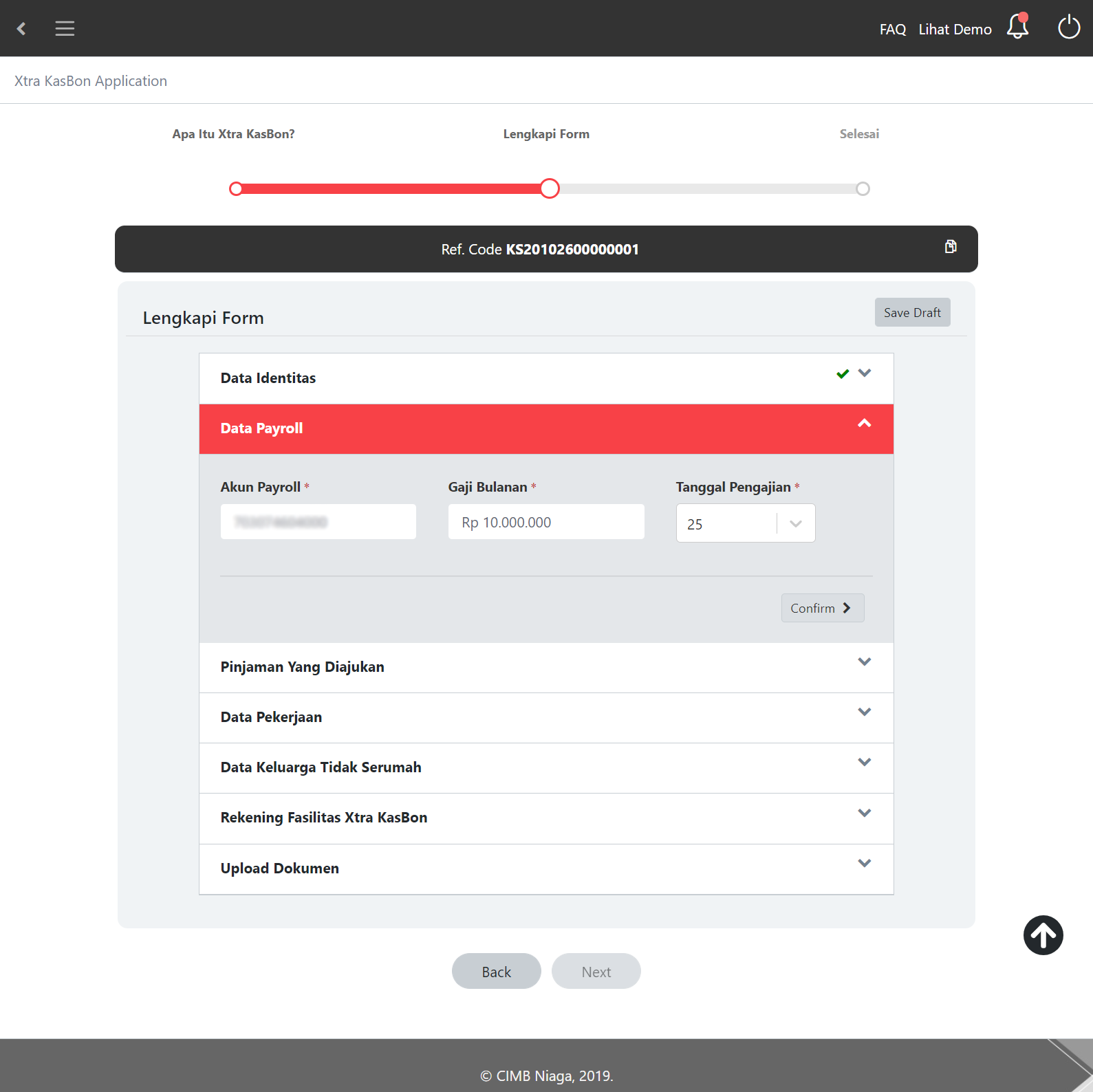Expand the Data Identitas section

coord(865,373)
